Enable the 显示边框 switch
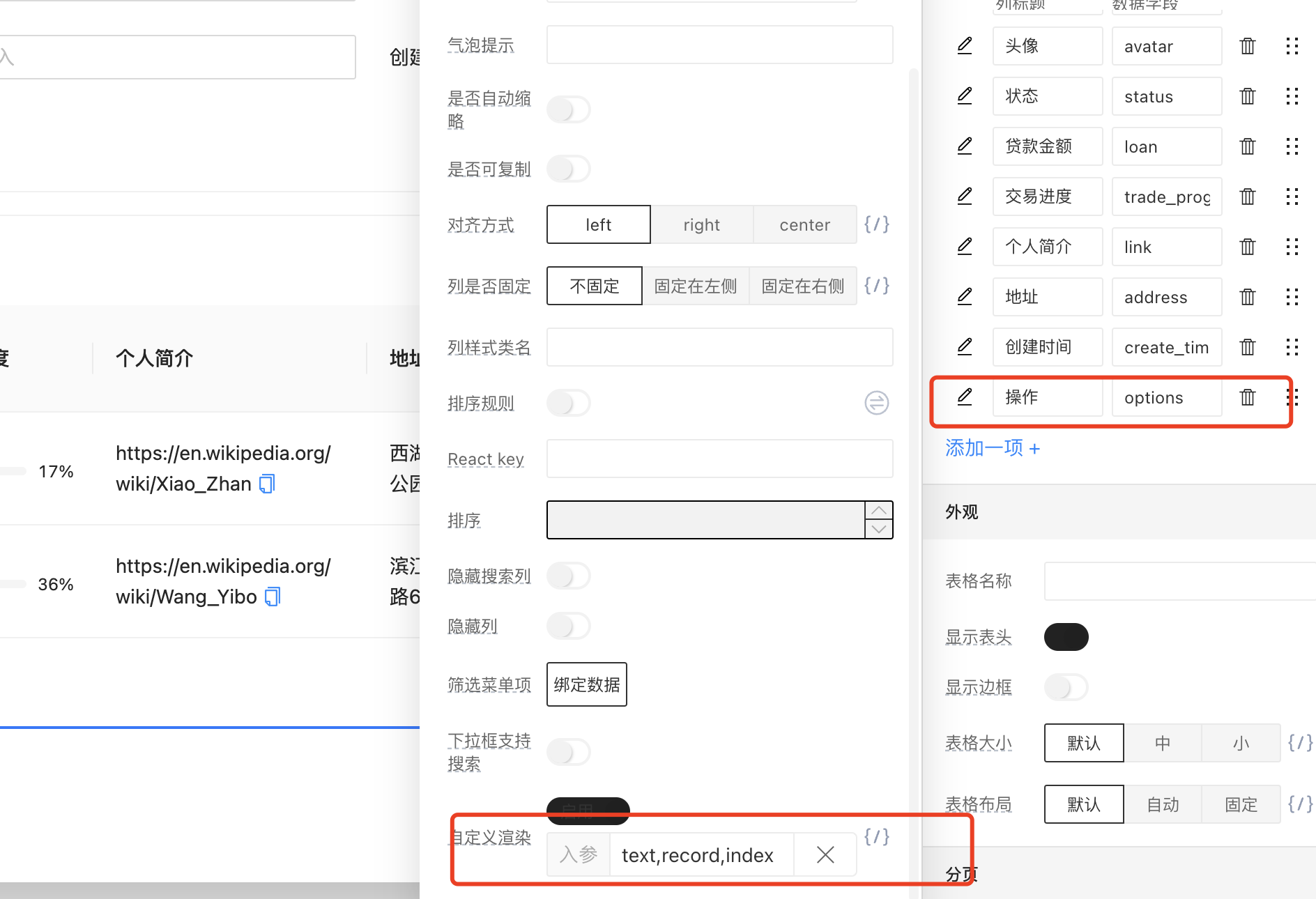The image size is (1316, 899). pyautogui.click(x=1066, y=687)
